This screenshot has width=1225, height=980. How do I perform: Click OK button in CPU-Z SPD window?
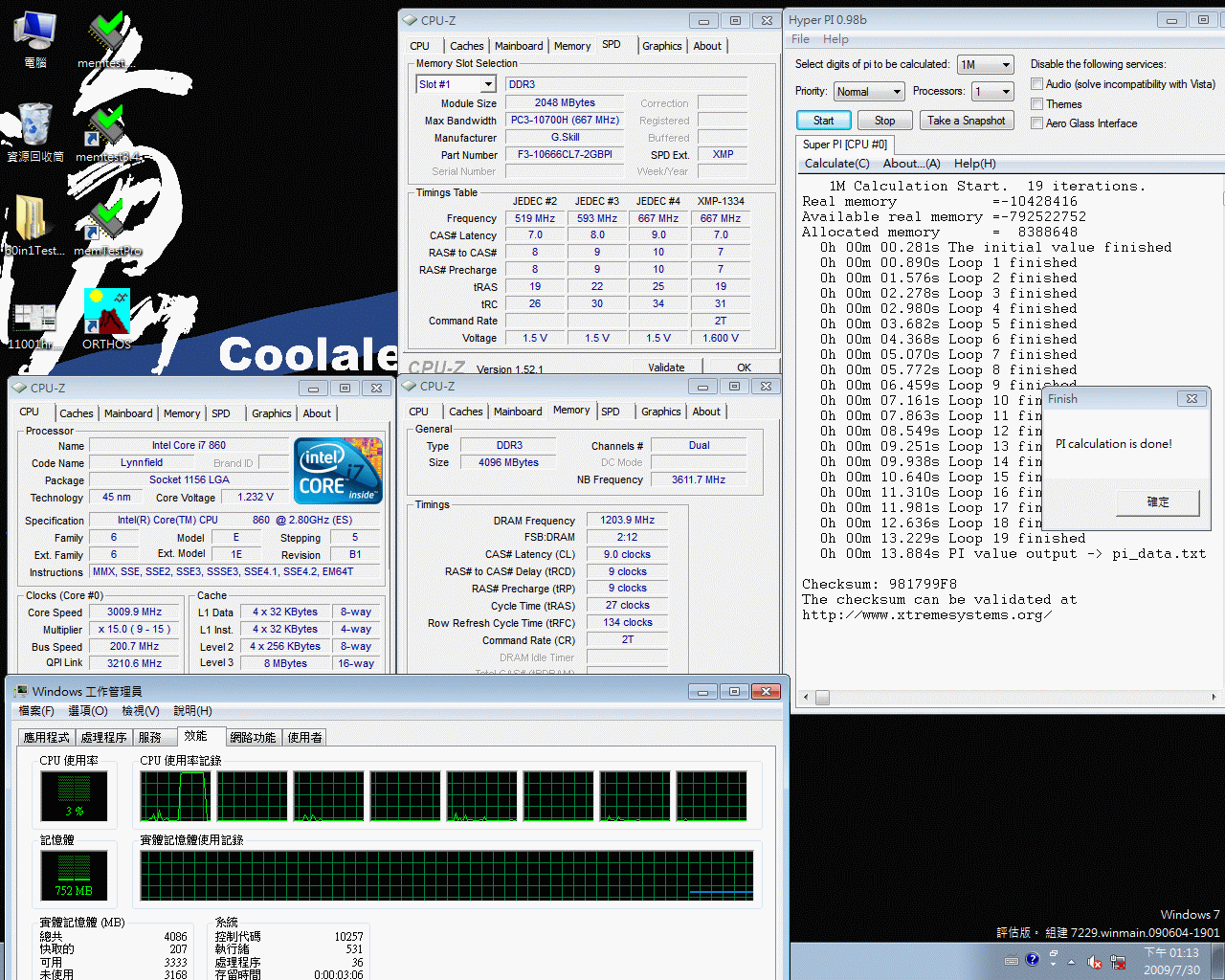tap(744, 367)
